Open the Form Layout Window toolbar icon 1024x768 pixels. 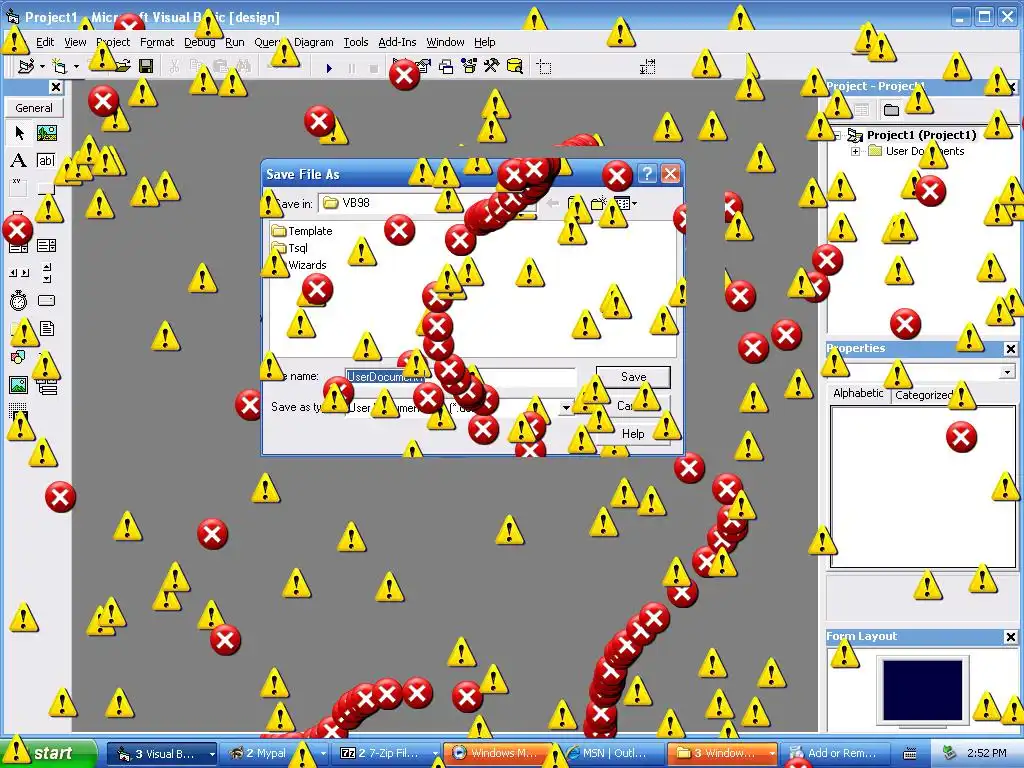tap(446, 66)
